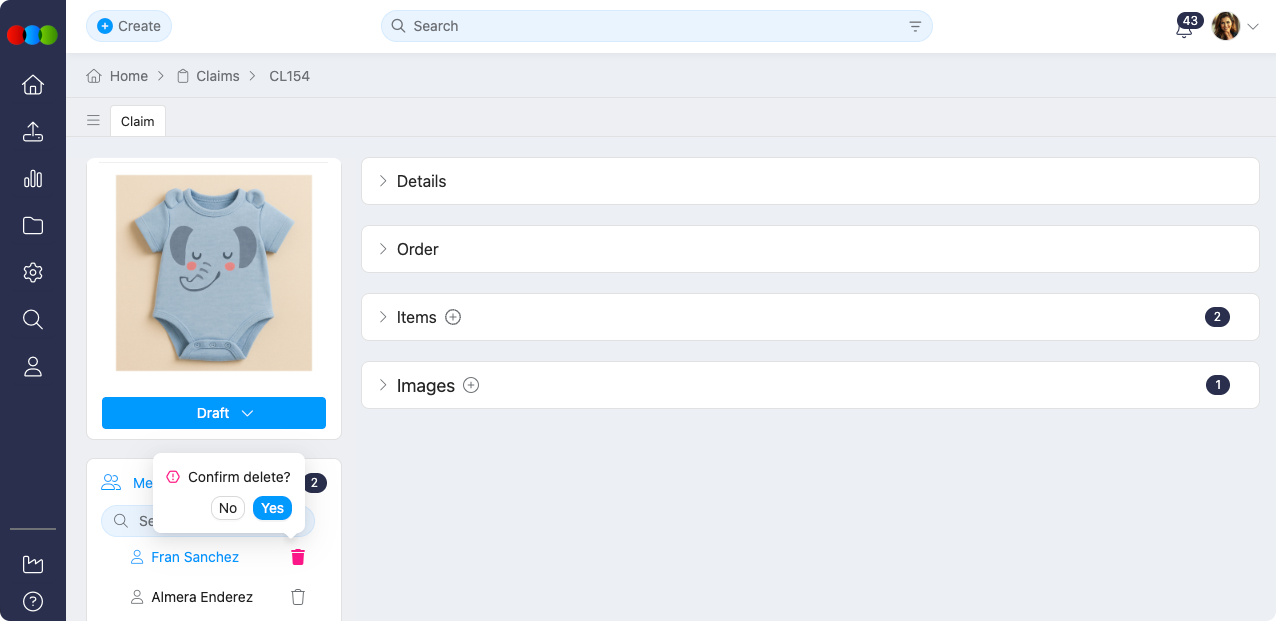Click the add Items plus icon
The height and width of the screenshot is (621, 1276).
point(453,317)
